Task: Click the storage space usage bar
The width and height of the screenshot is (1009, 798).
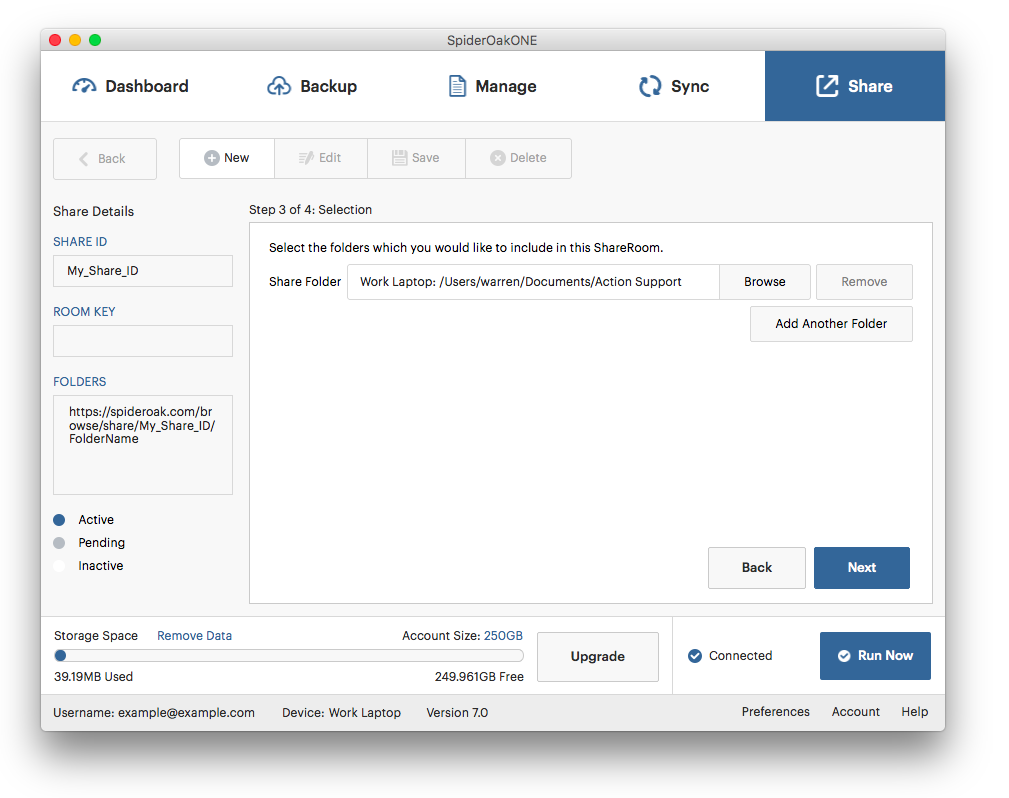Action: pyautogui.click(x=289, y=656)
